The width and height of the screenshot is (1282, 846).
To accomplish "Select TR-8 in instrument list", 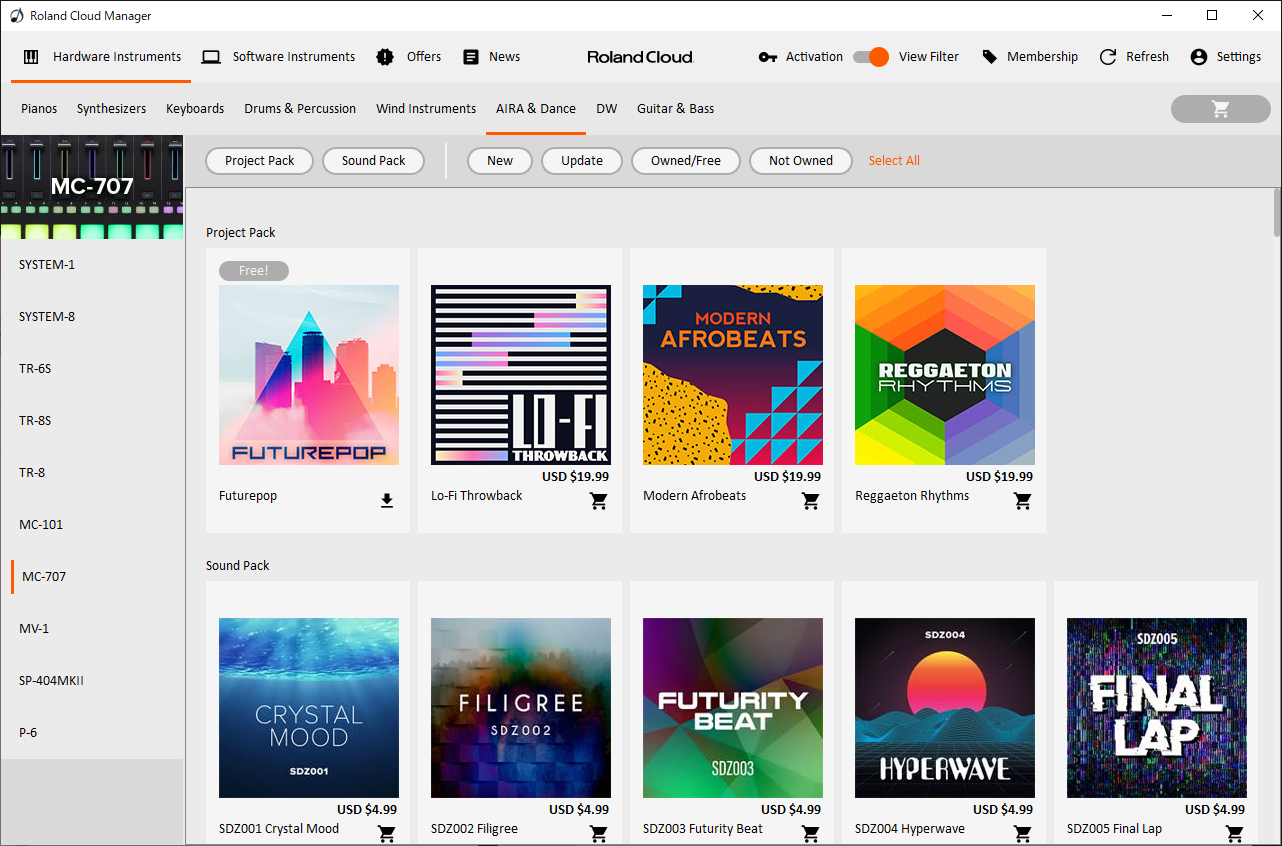I will point(92,473).
